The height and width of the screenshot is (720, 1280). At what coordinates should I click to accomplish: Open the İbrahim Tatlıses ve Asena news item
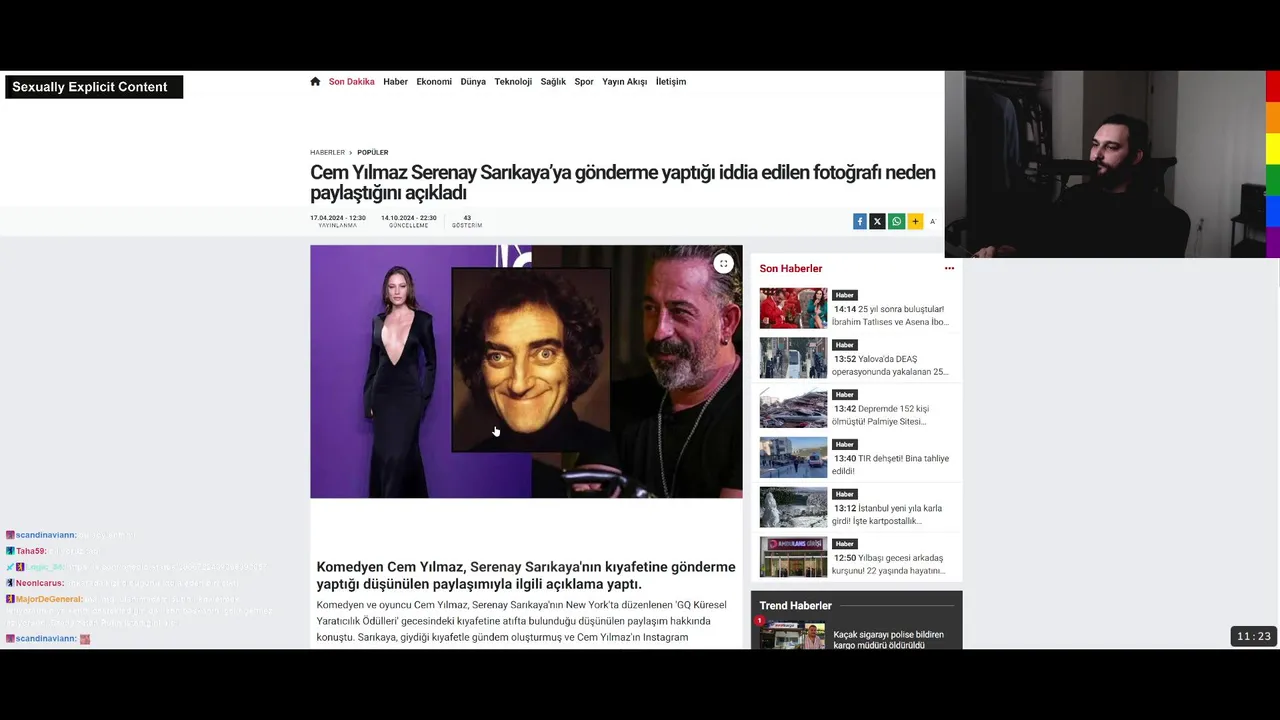click(890, 316)
